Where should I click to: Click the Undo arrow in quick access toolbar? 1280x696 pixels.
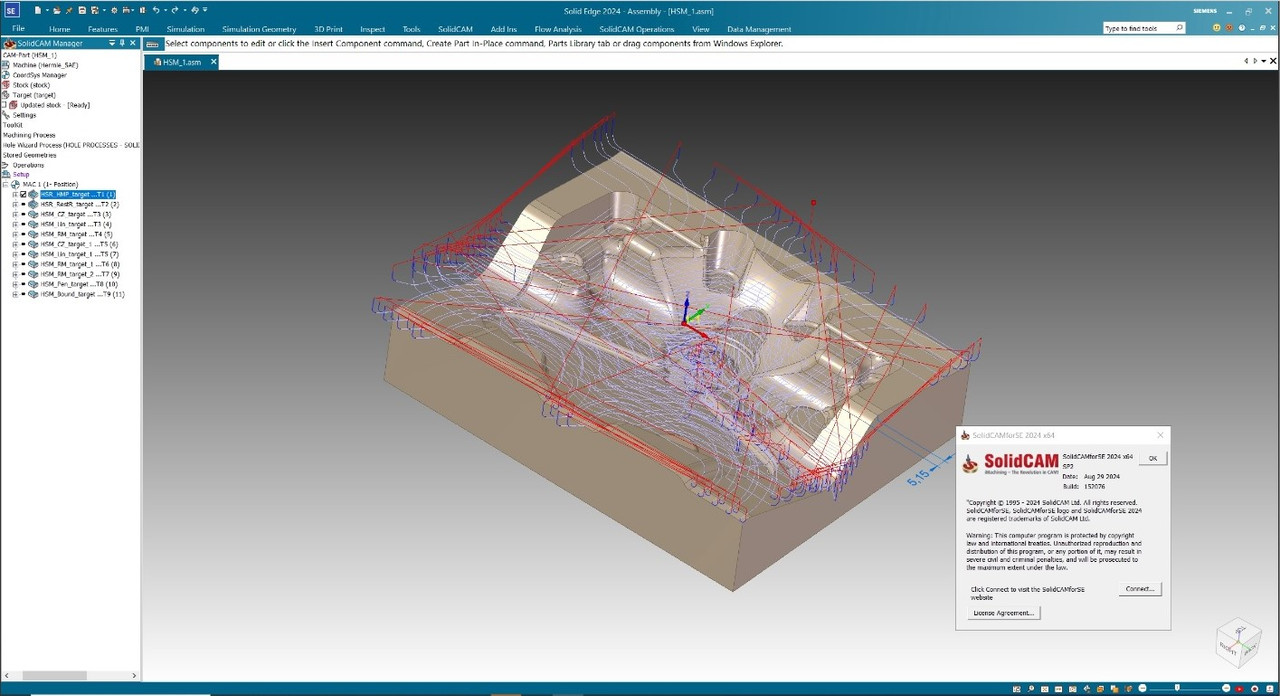pyautogui.click(x=156, y=10)
